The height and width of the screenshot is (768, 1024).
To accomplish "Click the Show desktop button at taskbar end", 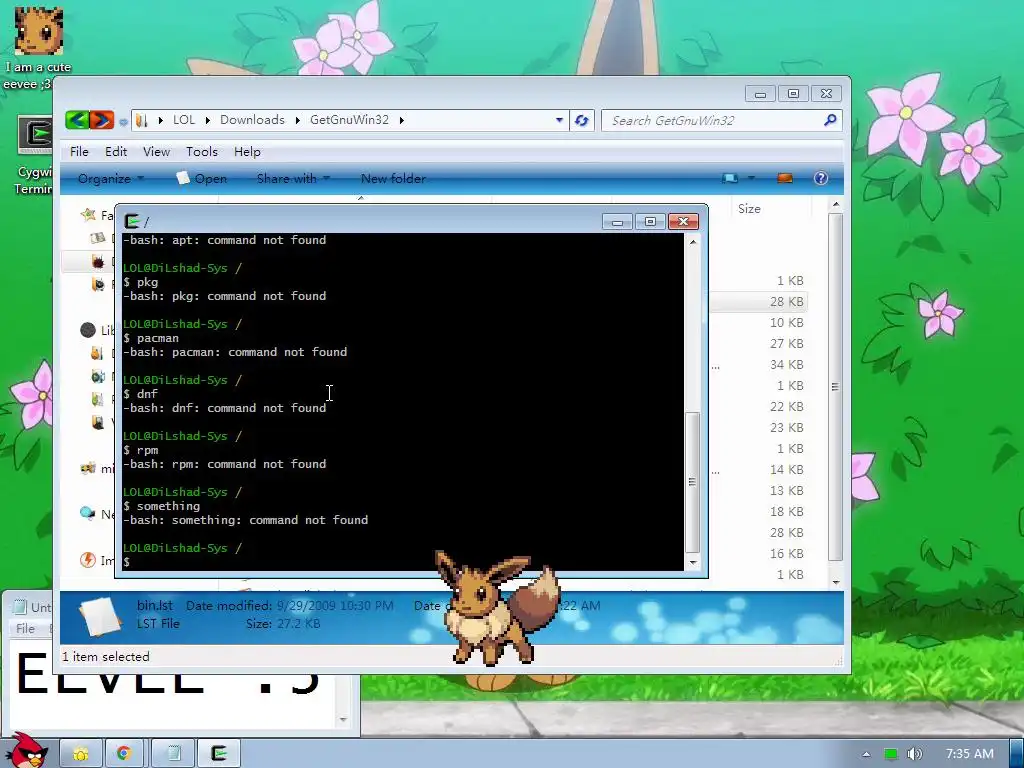I will (1016, 754).
